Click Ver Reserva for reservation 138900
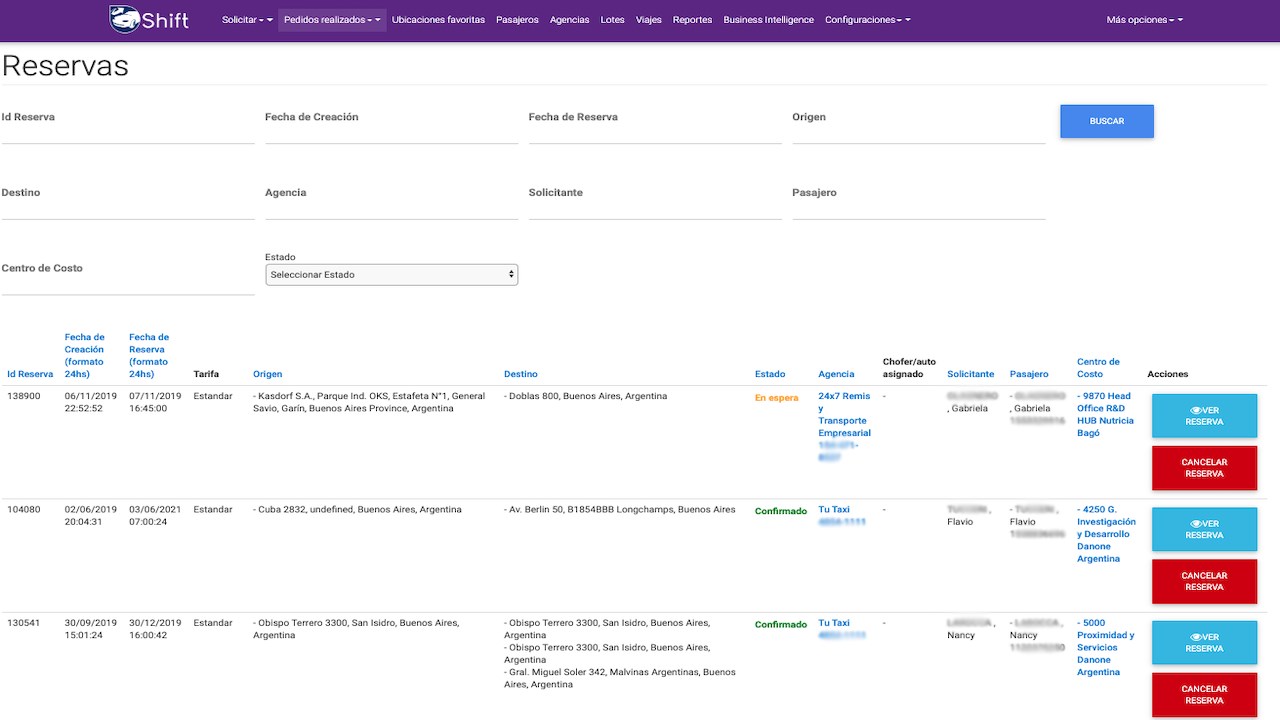 1204,416
